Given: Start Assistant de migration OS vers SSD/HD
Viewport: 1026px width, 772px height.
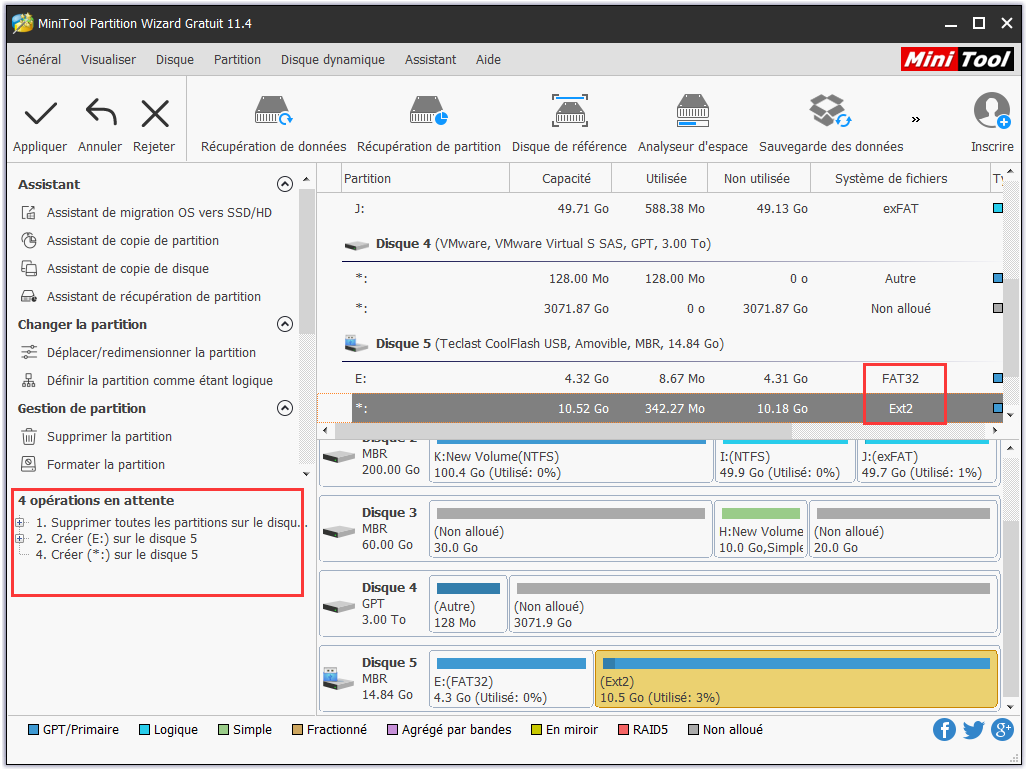Looking at the screenshot, I should 159,213.
